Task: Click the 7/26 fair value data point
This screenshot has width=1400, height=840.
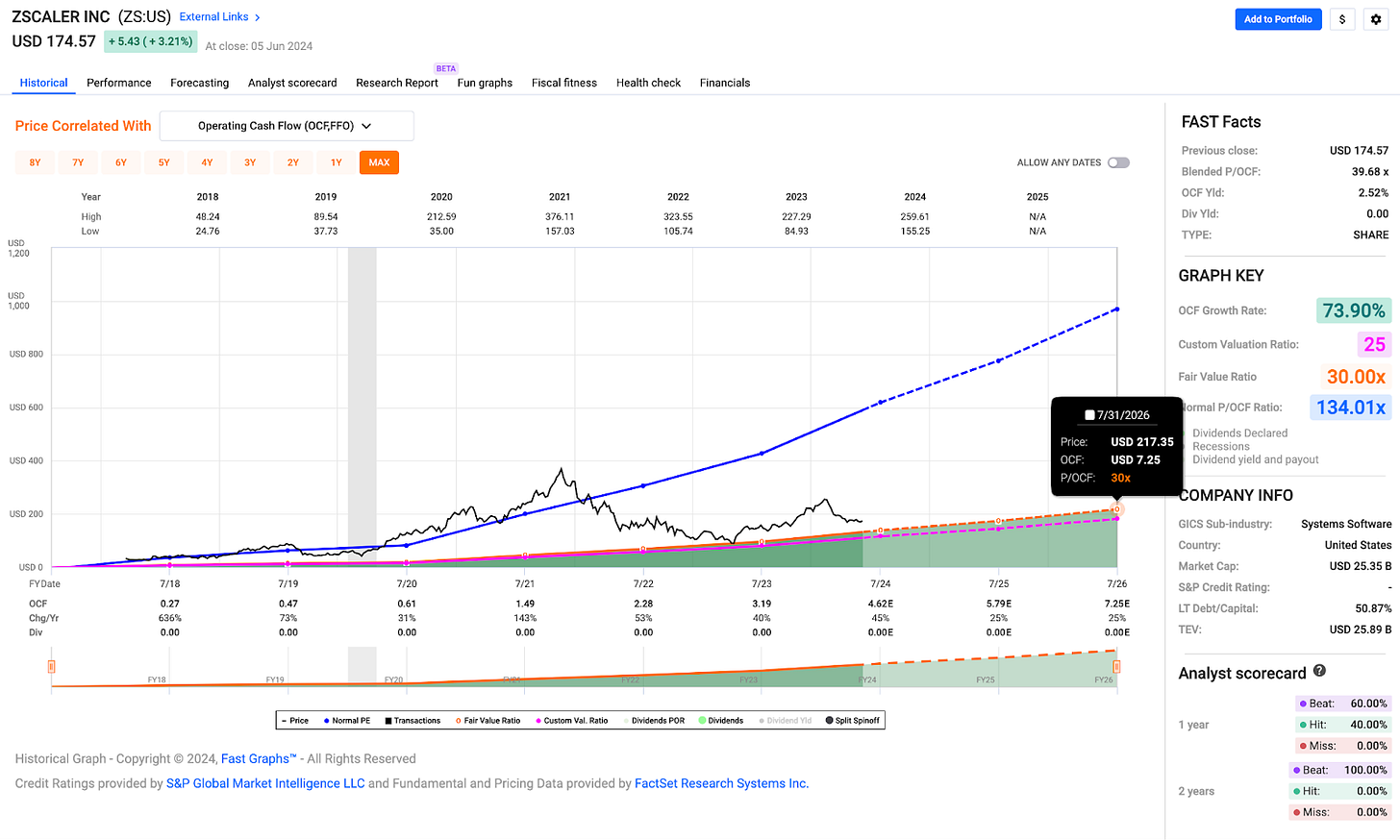Action: (1116, 509)
